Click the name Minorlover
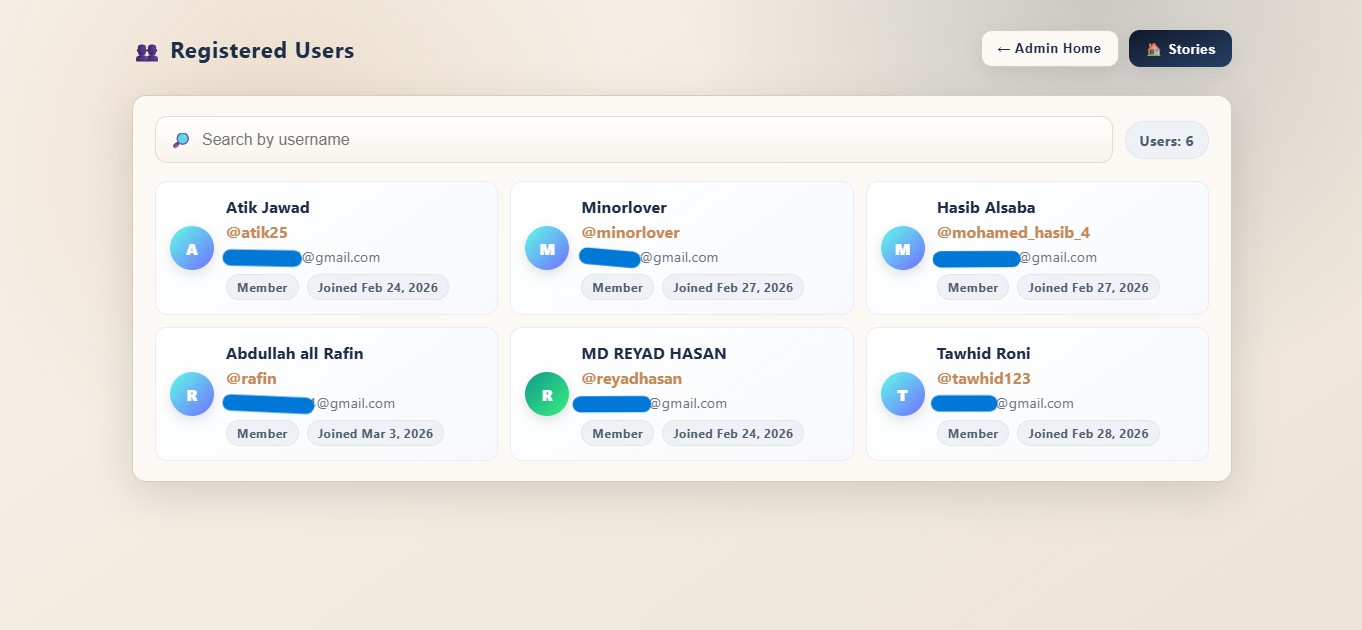 (624, 208)
